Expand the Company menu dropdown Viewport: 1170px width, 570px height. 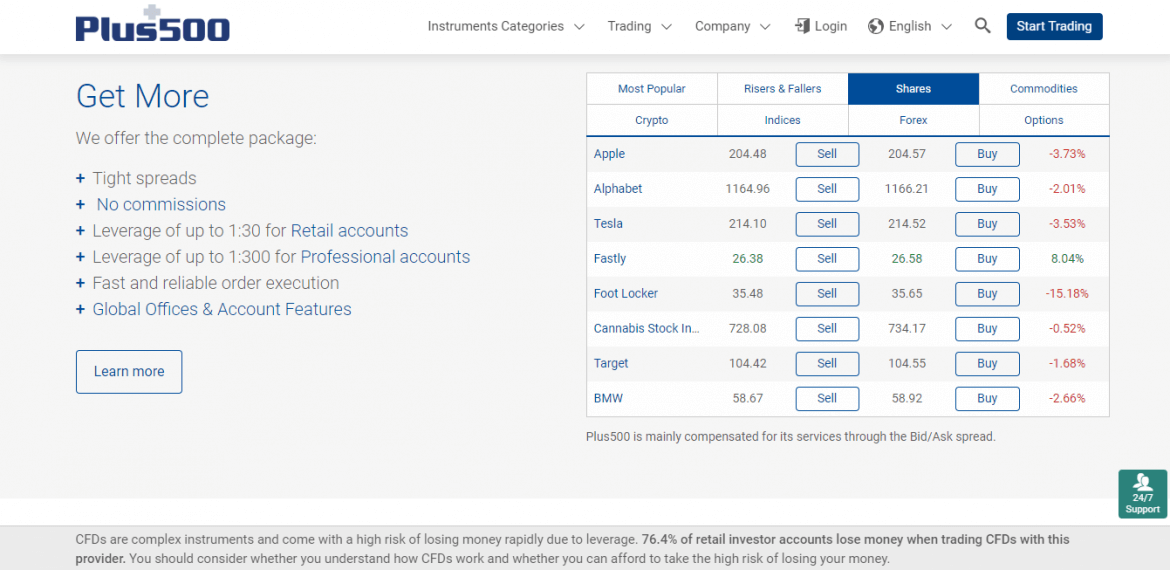732,26
